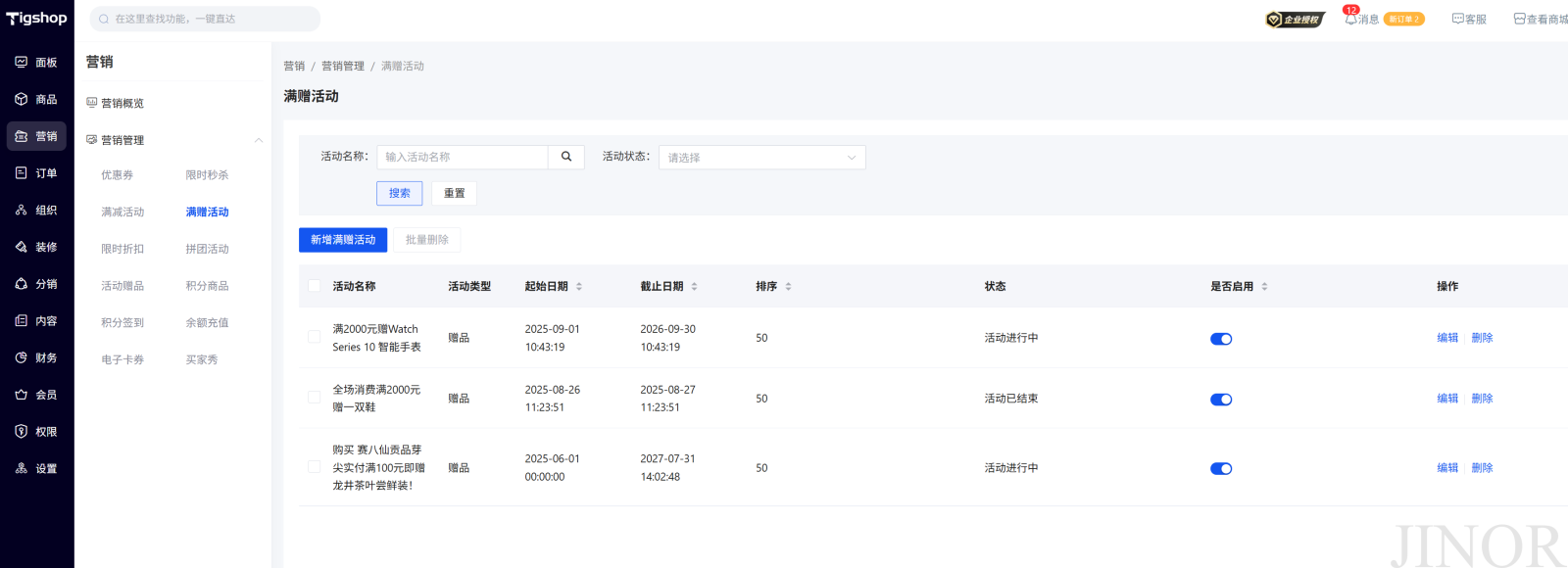
Task: Open the 查看商城 store icon
Action: point(1519,19)
